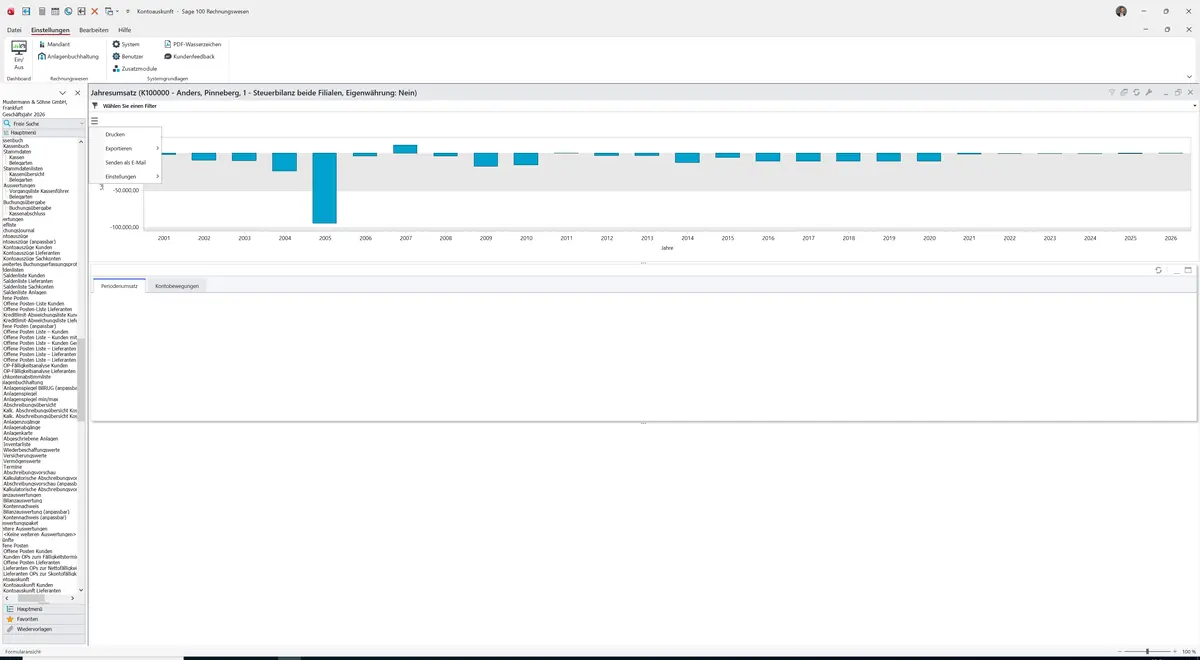This screenshot has width=1200, height=660.
Task: Open Kundenfeedback
Action: [189, 57]
